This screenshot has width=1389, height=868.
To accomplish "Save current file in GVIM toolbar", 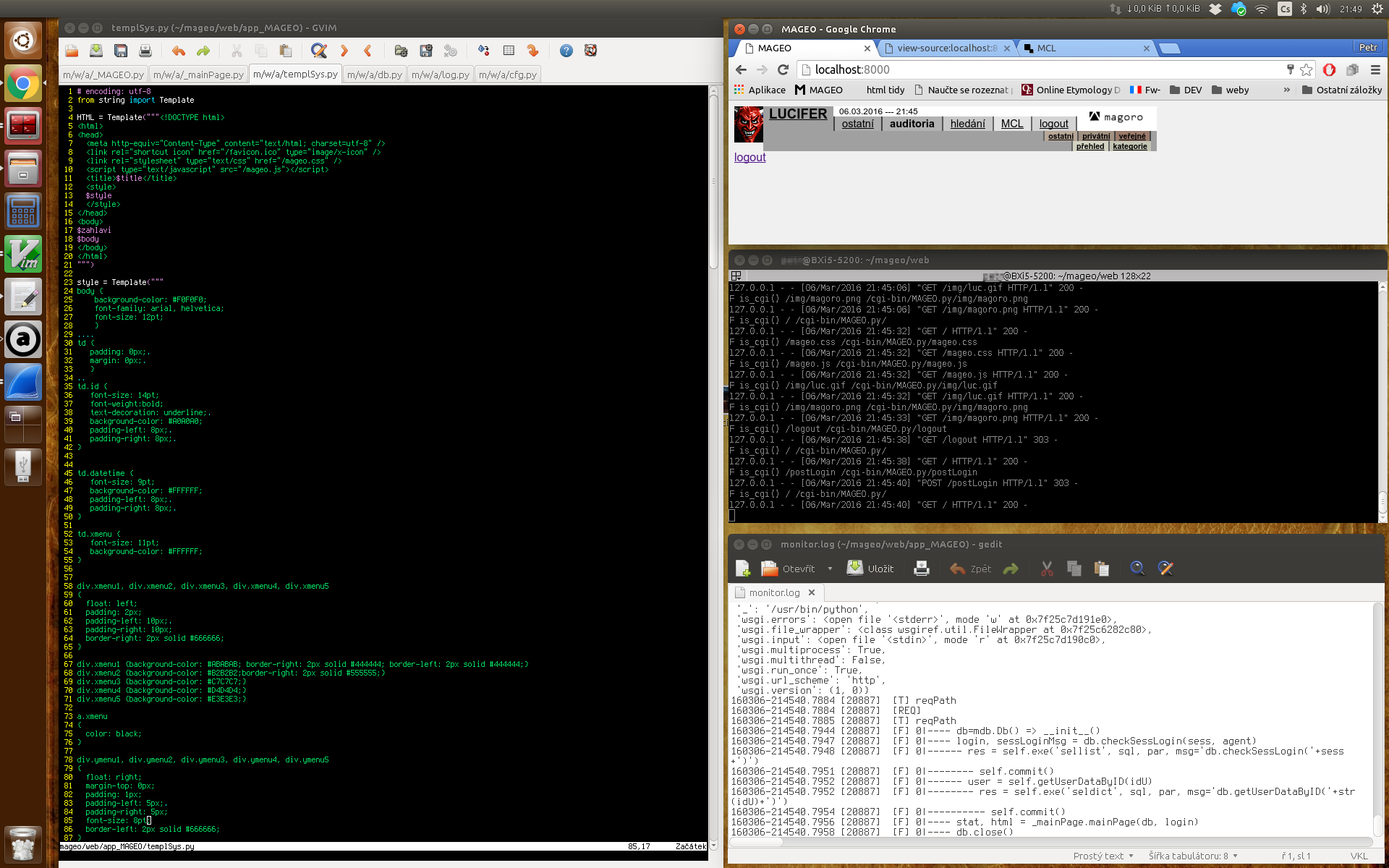I will tap(96, 51).
